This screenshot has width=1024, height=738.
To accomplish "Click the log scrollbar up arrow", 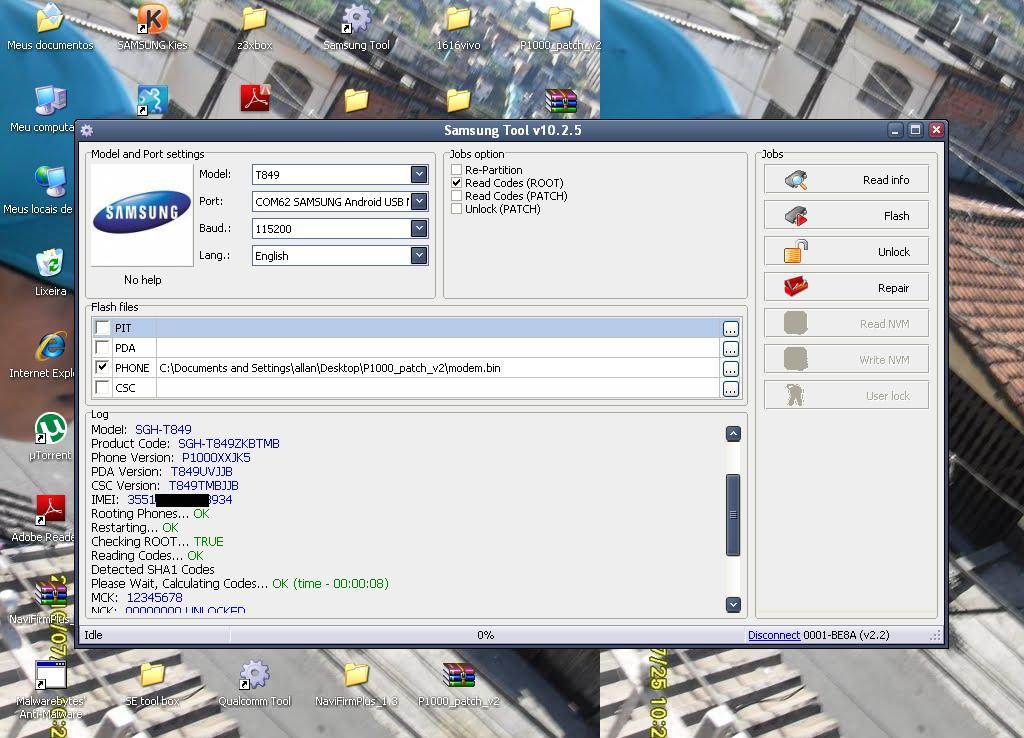I will coord(733,434).
